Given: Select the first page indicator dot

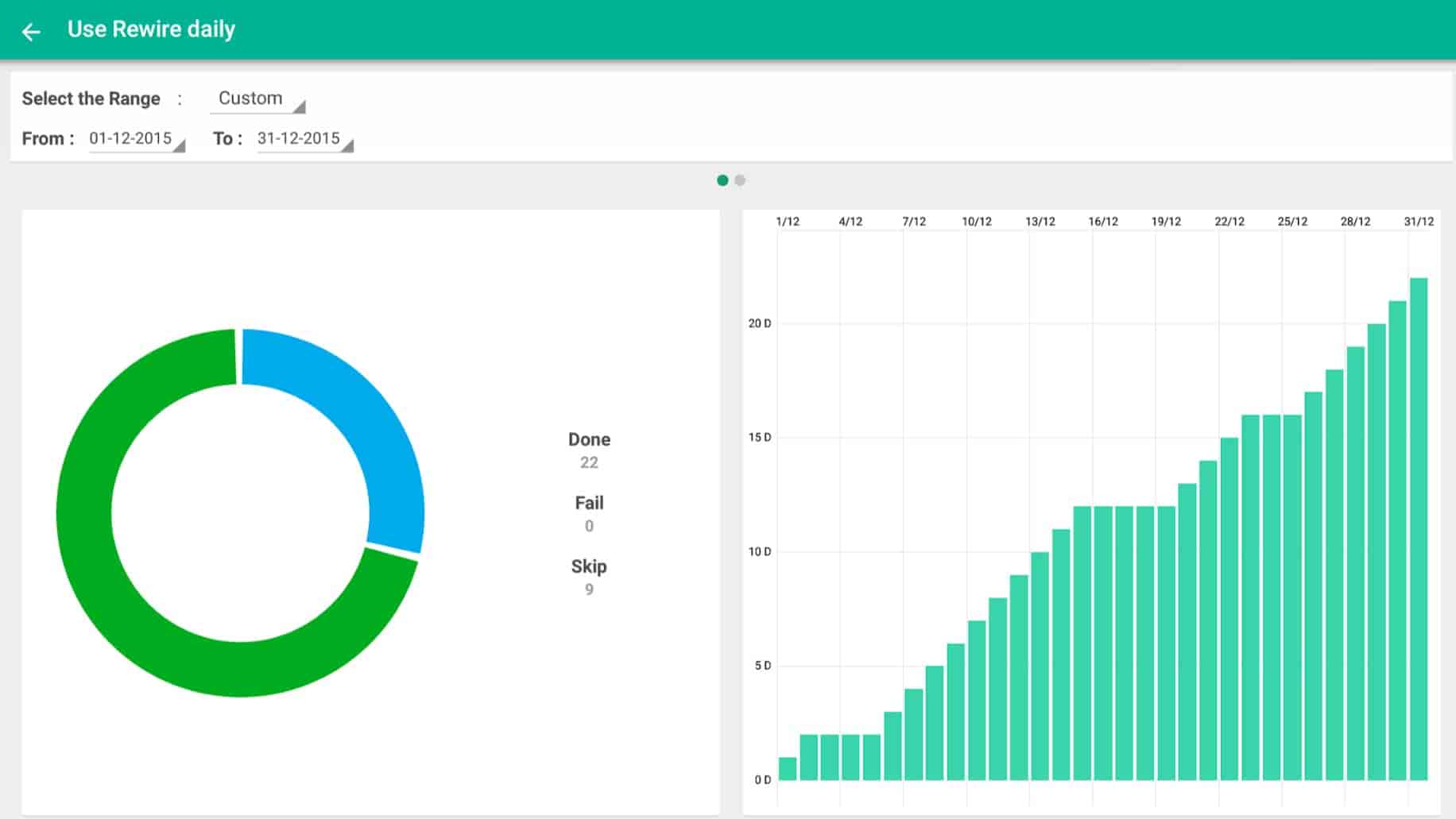Looking at the screenshot, I should [x=722, y=180].
